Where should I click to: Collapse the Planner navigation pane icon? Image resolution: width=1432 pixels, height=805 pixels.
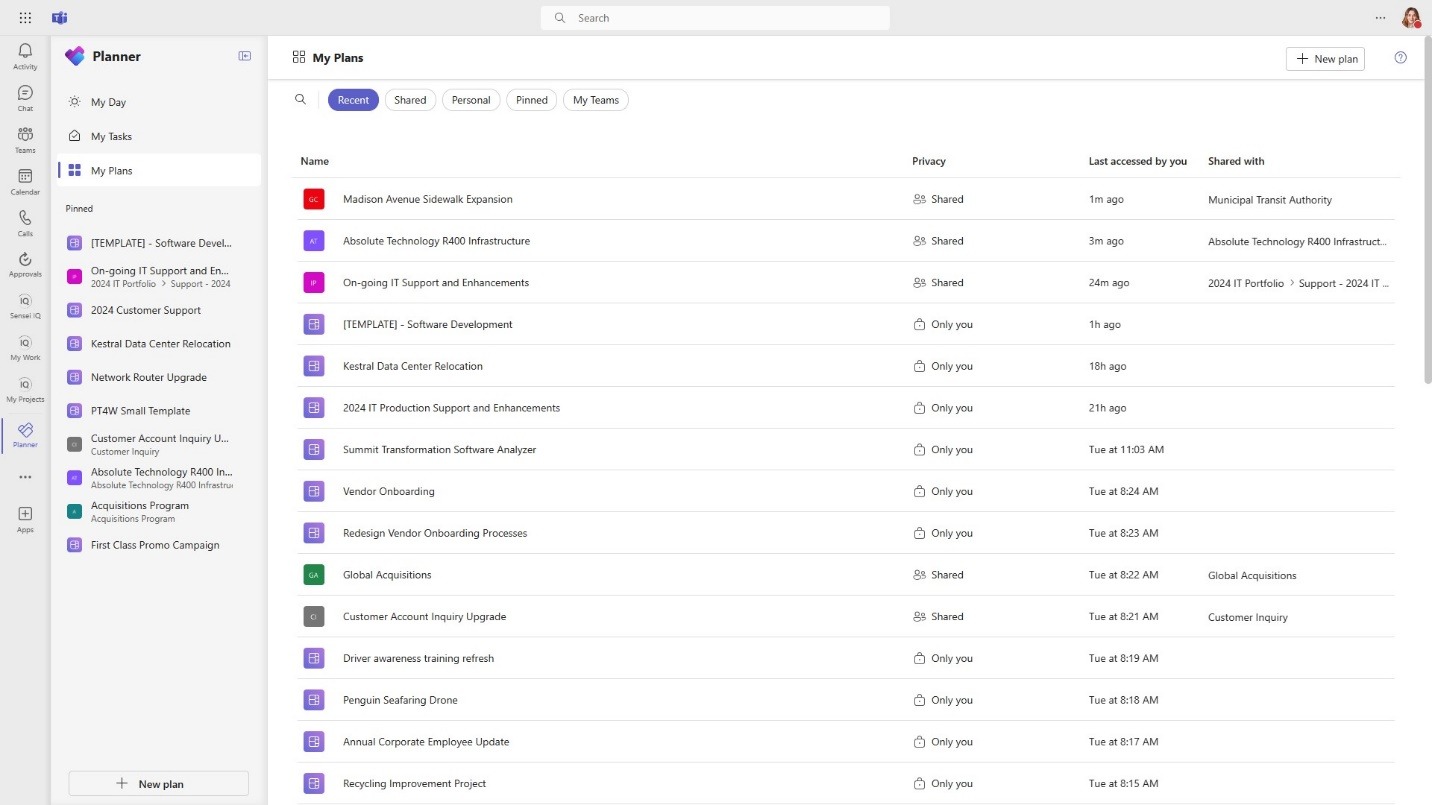click(x=245, y=56)
